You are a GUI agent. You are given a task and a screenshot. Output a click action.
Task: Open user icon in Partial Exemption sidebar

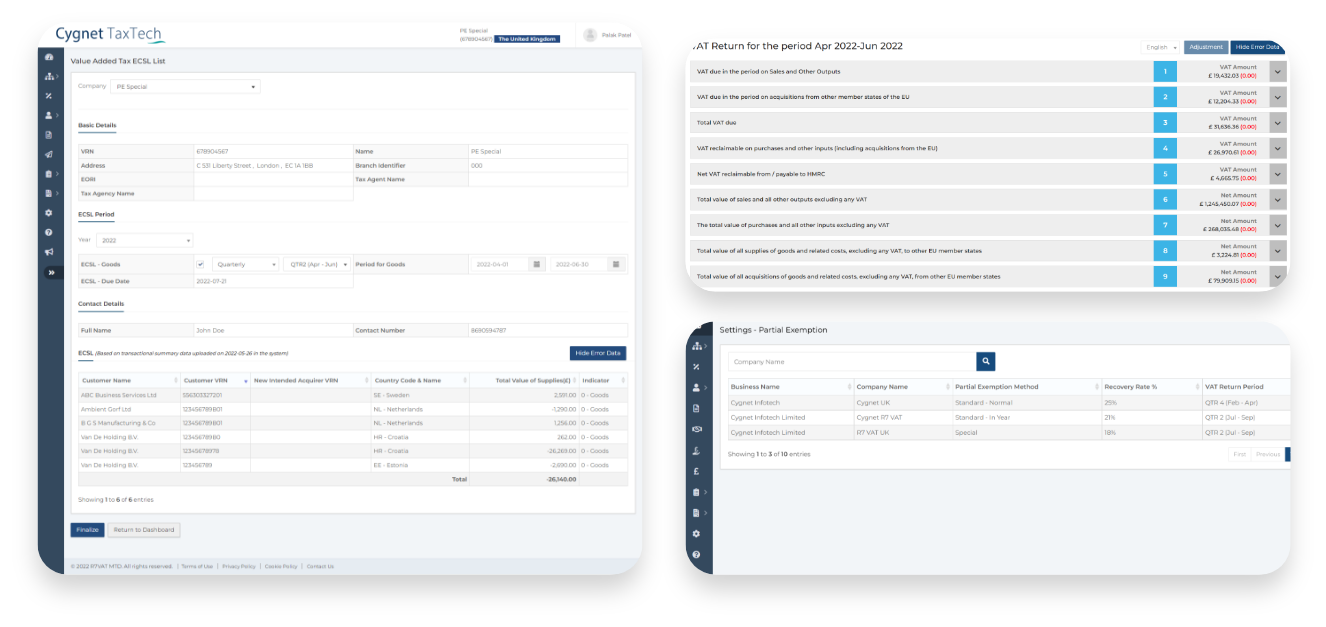pyautogui.click(x=696, y=388)
